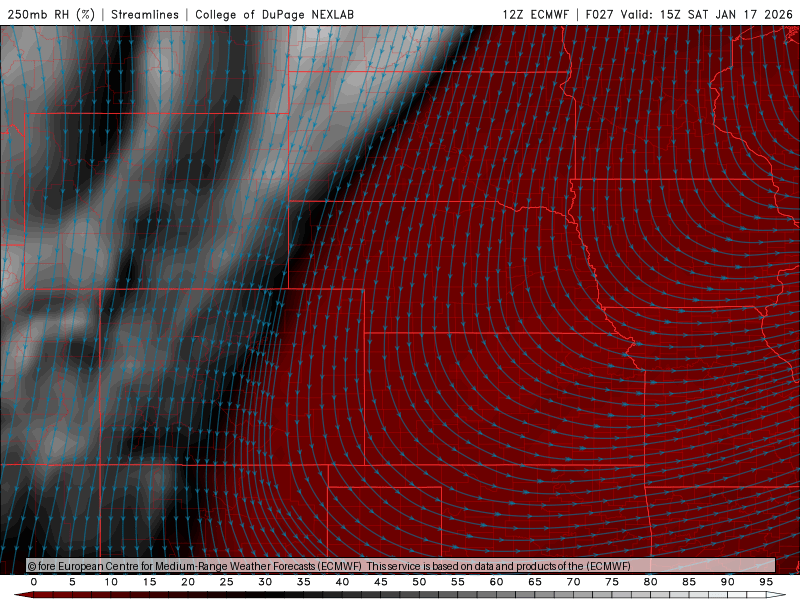This screenshot has height=600, width=800.
Task: Click the colorbar value label 0
Action: click(34, 582)
